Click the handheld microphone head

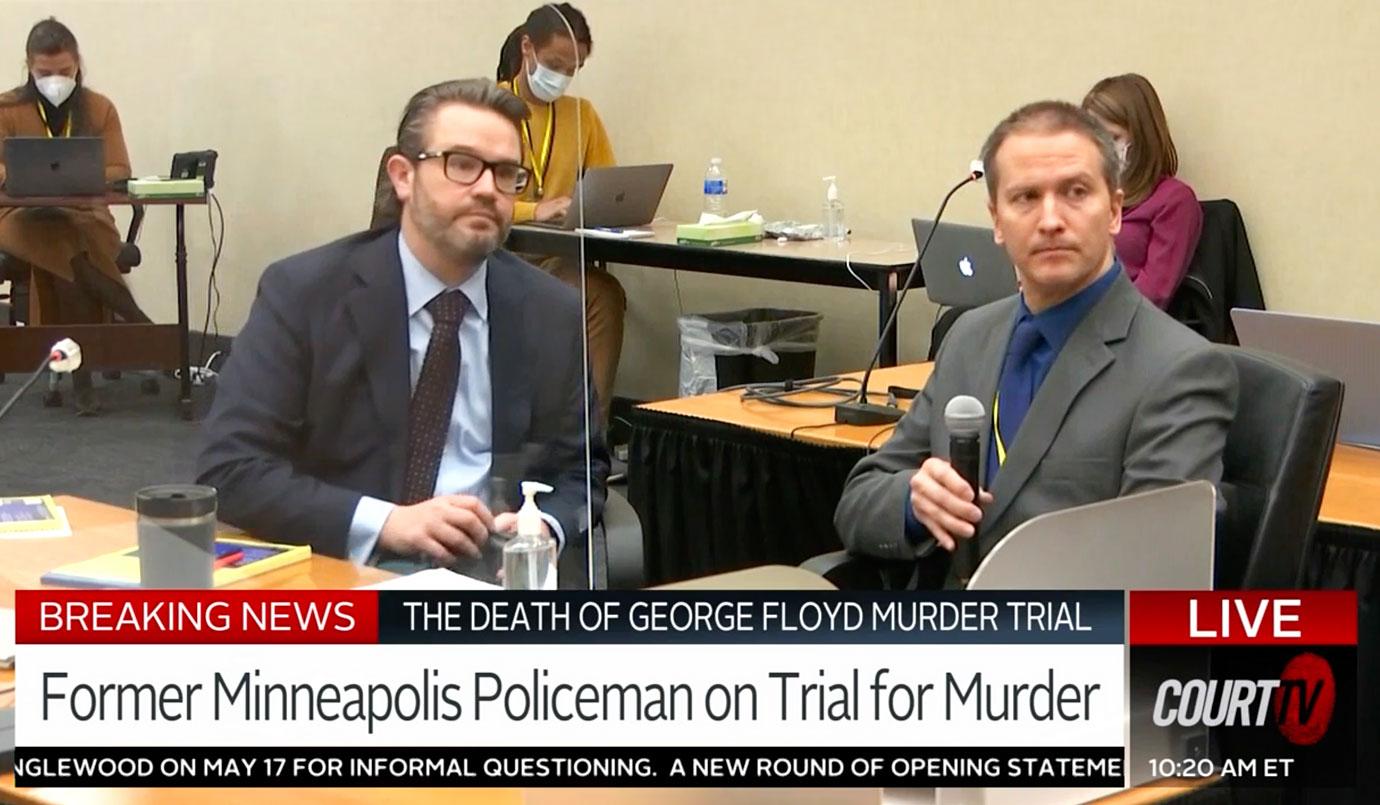tap(964, 416)
